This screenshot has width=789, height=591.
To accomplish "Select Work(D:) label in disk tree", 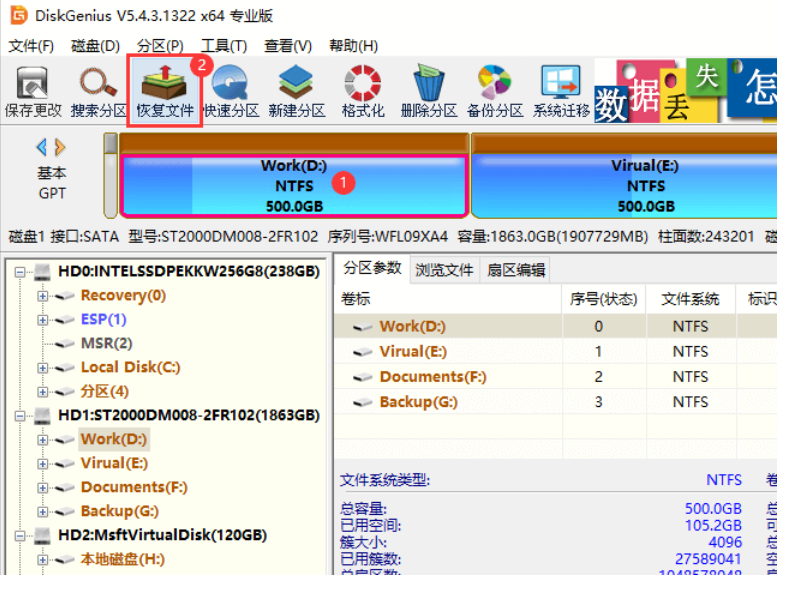I will point(114,439).
